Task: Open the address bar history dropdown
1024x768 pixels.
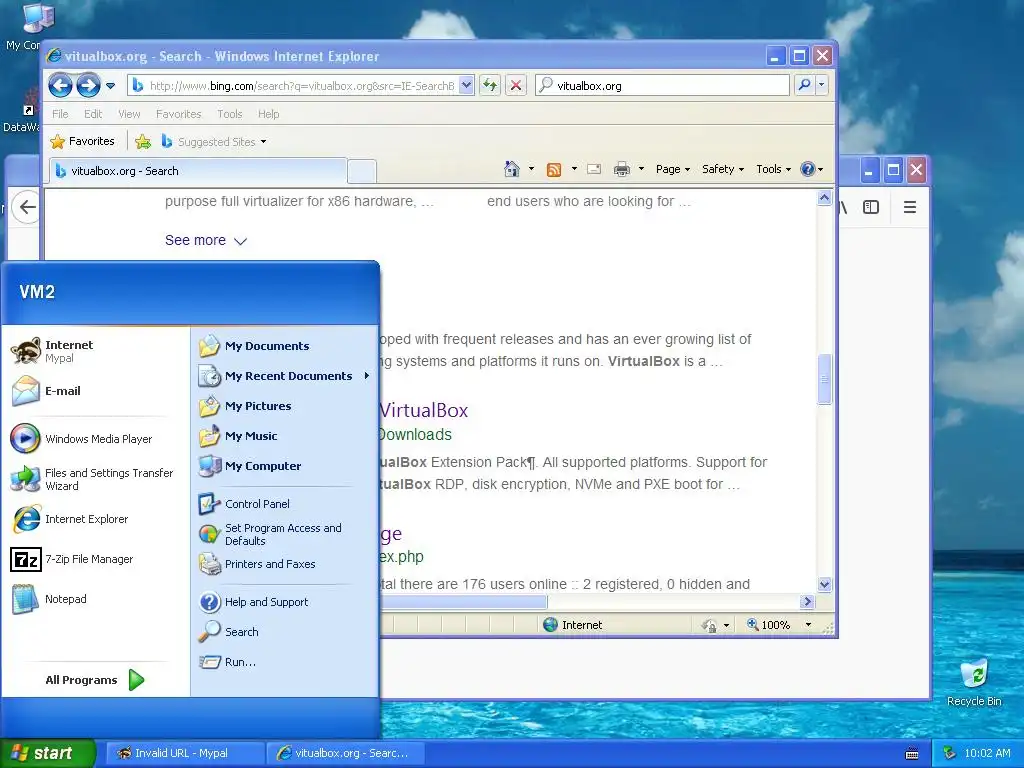Action: coord(466,85)
